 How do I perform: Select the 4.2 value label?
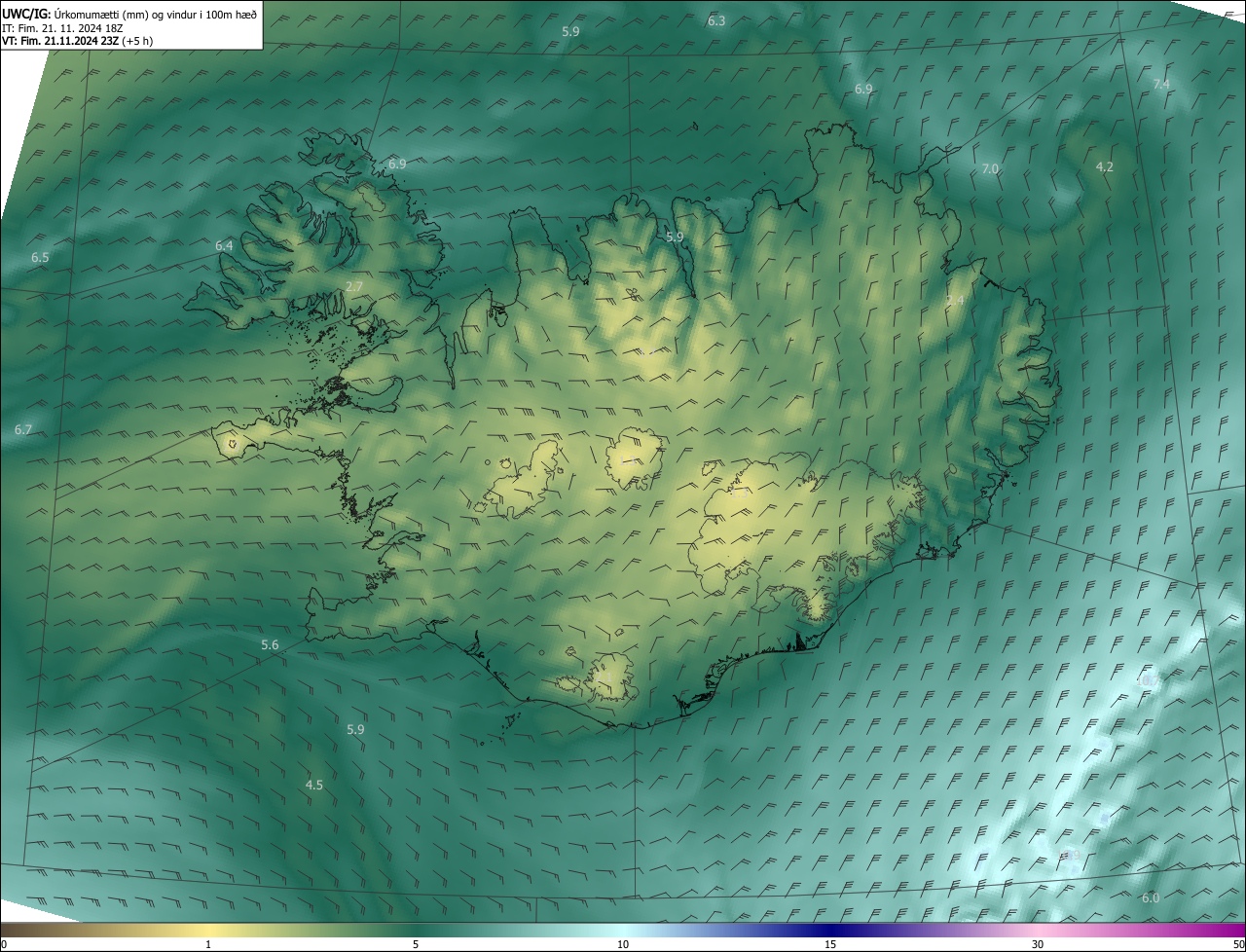coord(1104,167)
